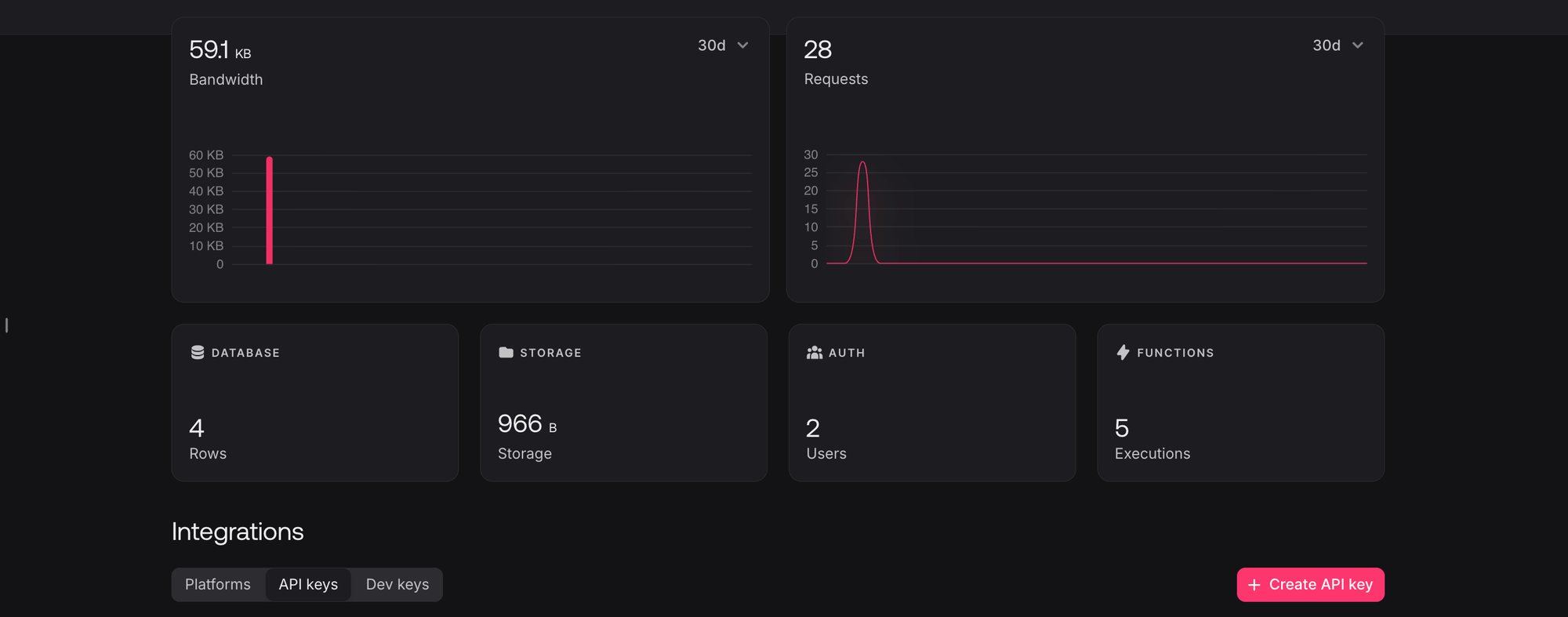Click the plus icon on Create API key
The height and width of the screenshot is (617, 1568).
click(1254, 585)
